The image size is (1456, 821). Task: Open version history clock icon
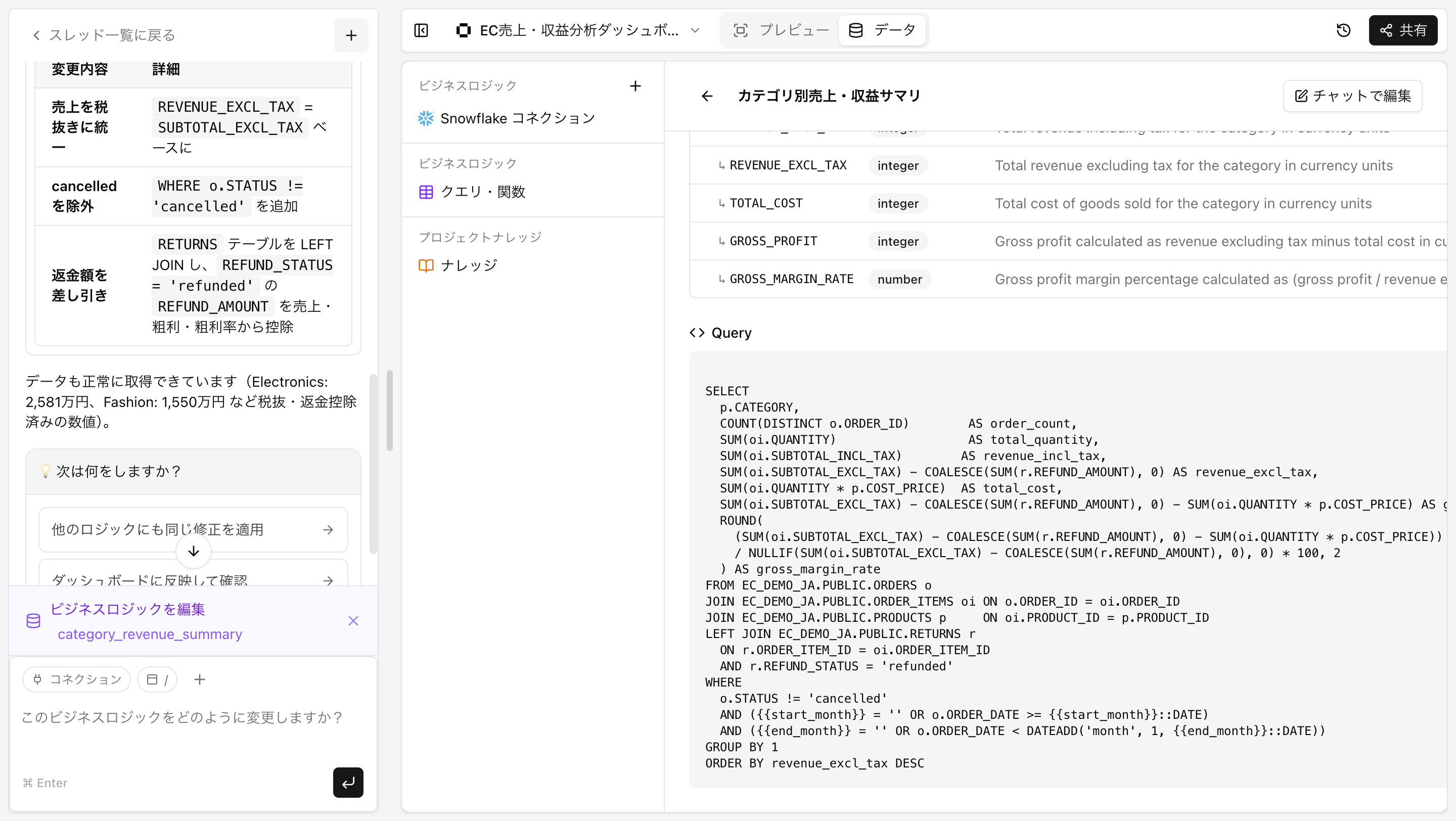click(x=1343, y=30)
